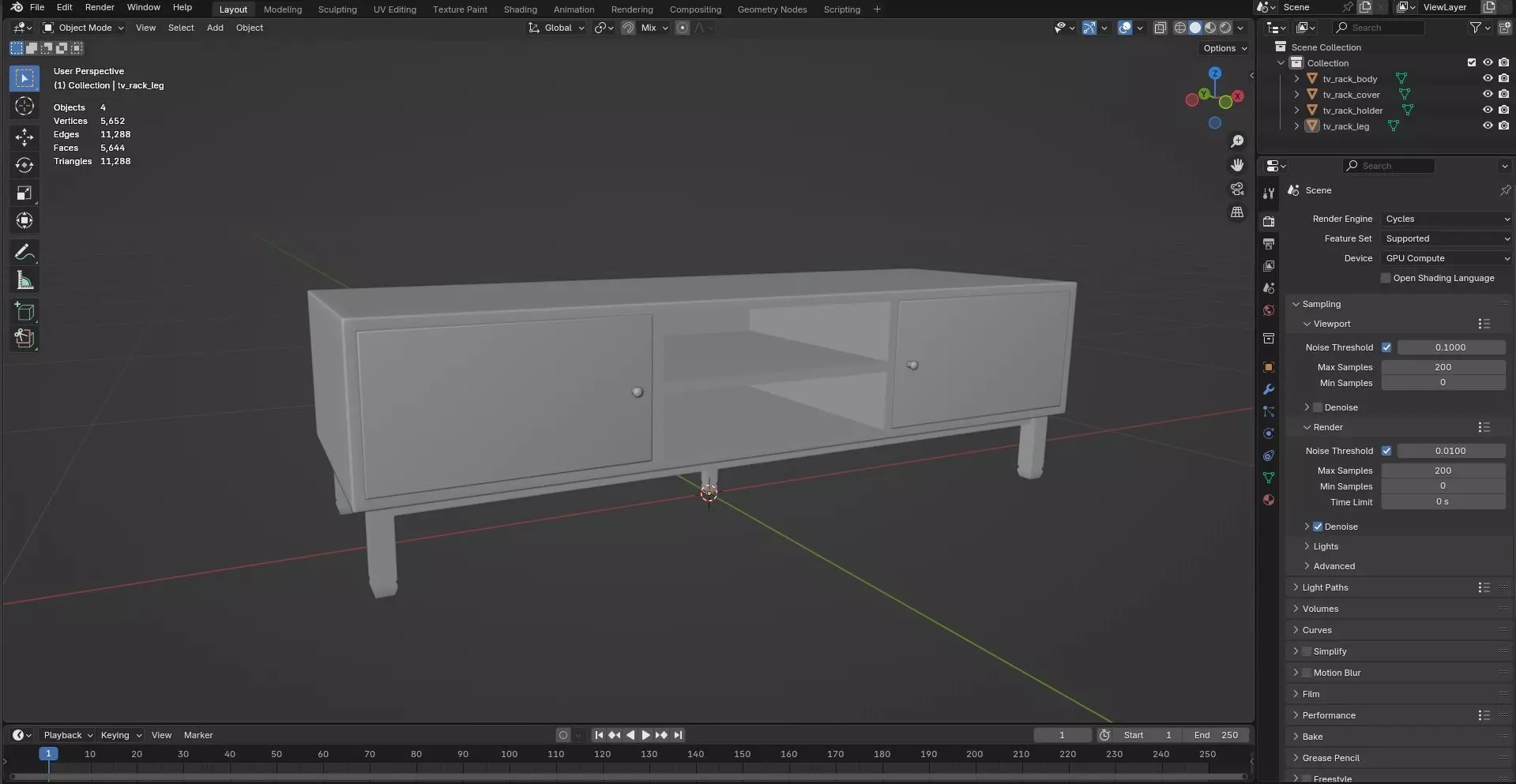This screenshot has height=784, width=1516.
Task: Open the File menu
Action: click(37, 7)
